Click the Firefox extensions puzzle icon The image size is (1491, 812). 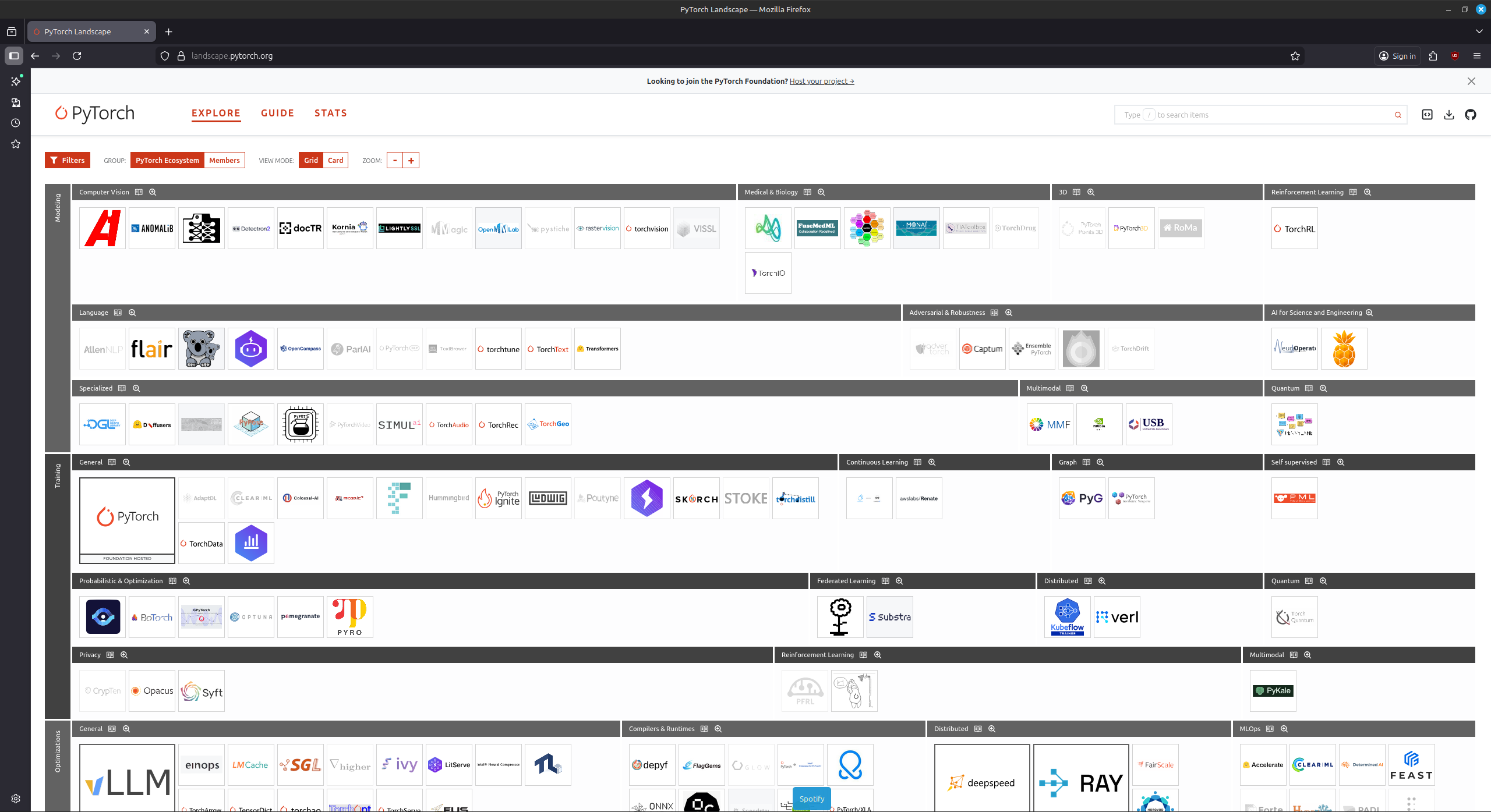1433,56
